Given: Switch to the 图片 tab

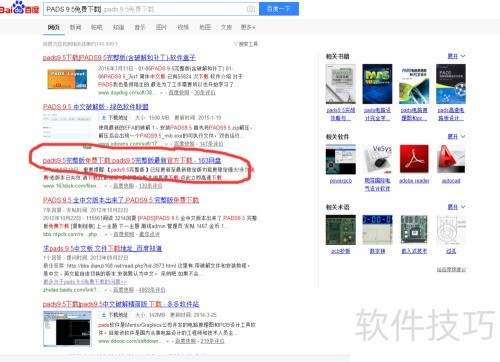Looking at the screenshot, I should 161,27.
